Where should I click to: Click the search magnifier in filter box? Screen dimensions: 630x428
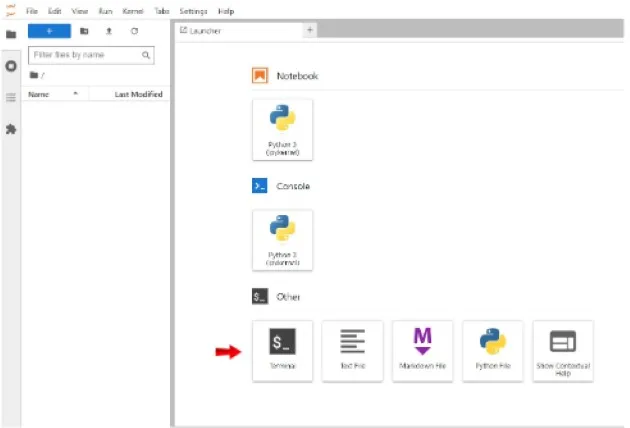146,55
